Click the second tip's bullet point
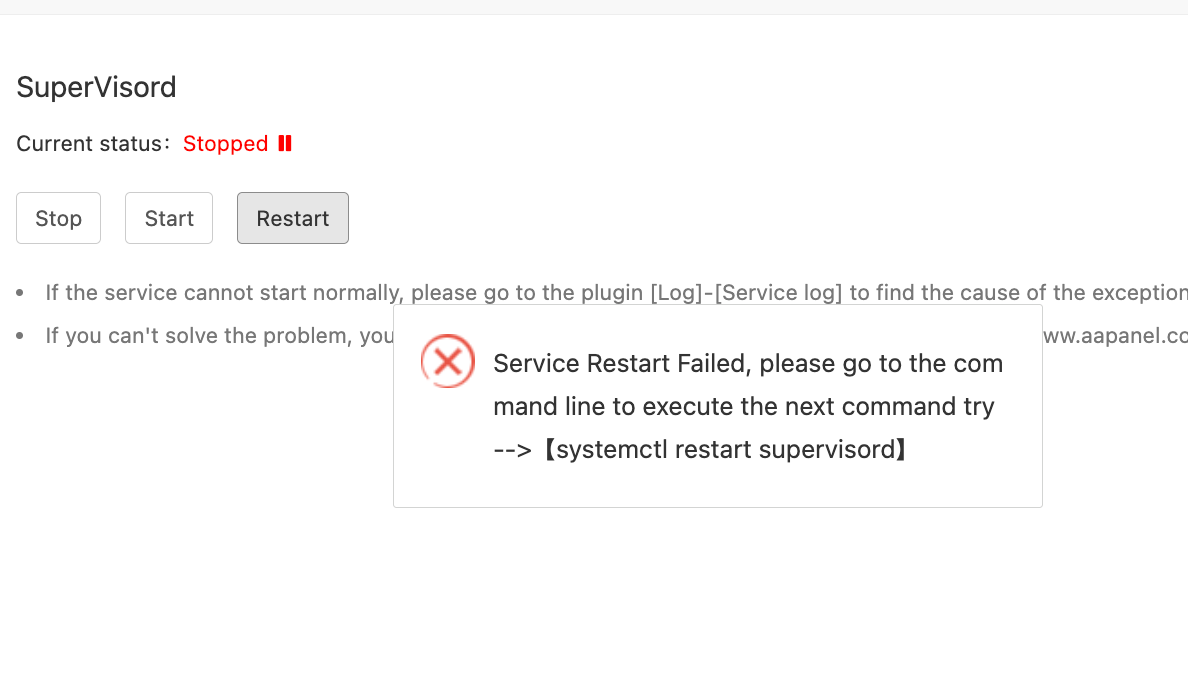Viewport: 1188px width, 688px height. pyautogui.click(x=20, y=336)
